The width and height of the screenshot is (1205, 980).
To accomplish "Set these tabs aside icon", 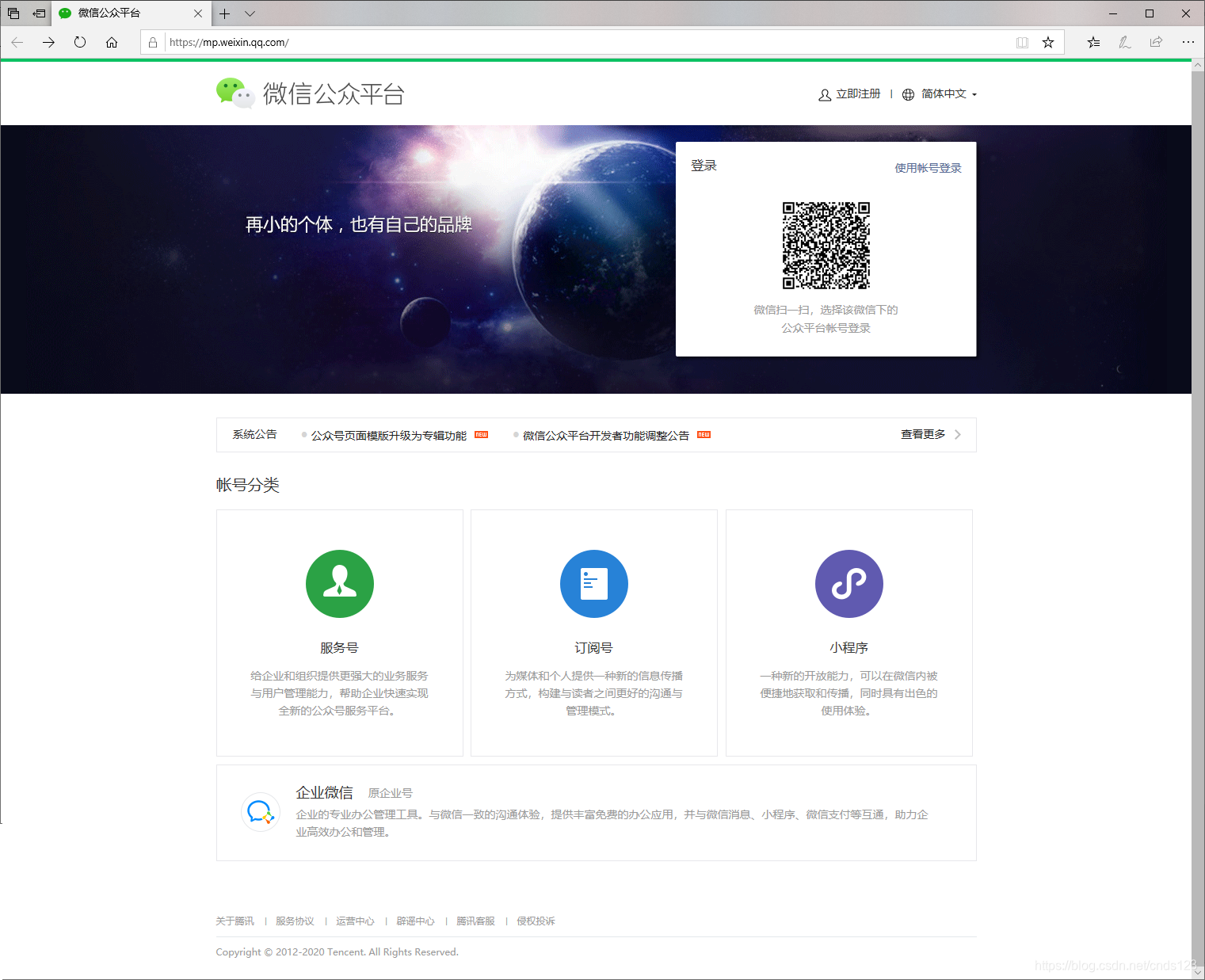I will (x=39, y=13).
